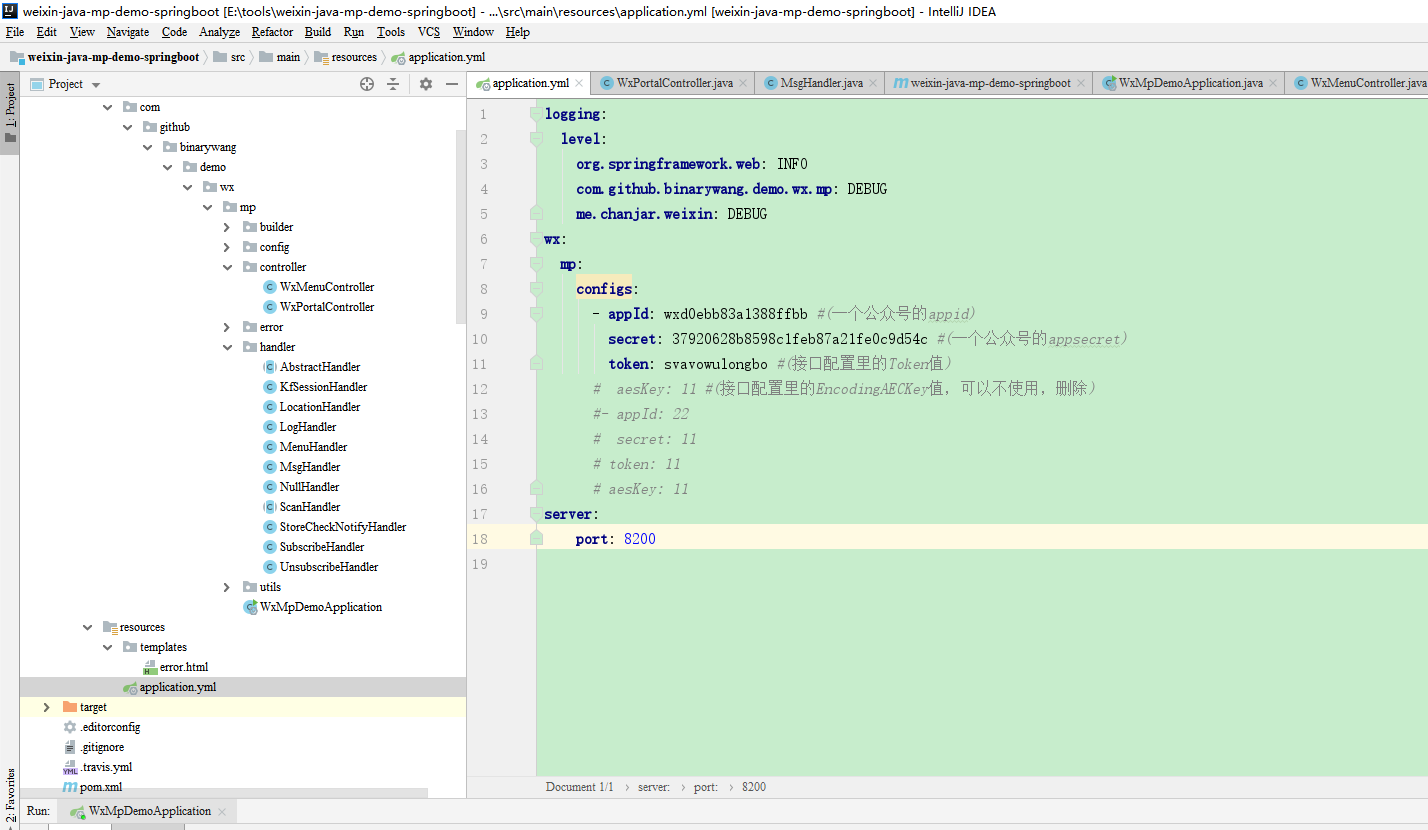Image resolution: width=1428 pixels, height=830 pixels.
Task: Click server breadcrumb in editor status
Action: [x=654, y=787]
